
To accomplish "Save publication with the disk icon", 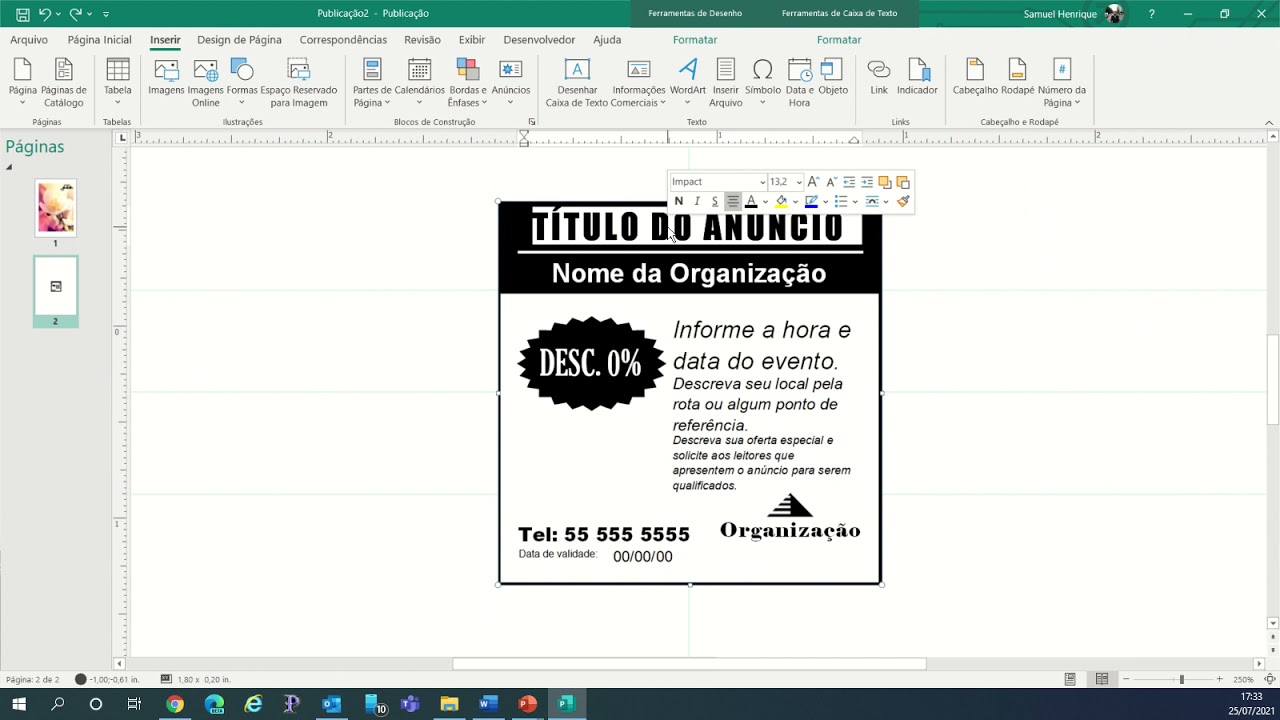I will tap(22, 14).
